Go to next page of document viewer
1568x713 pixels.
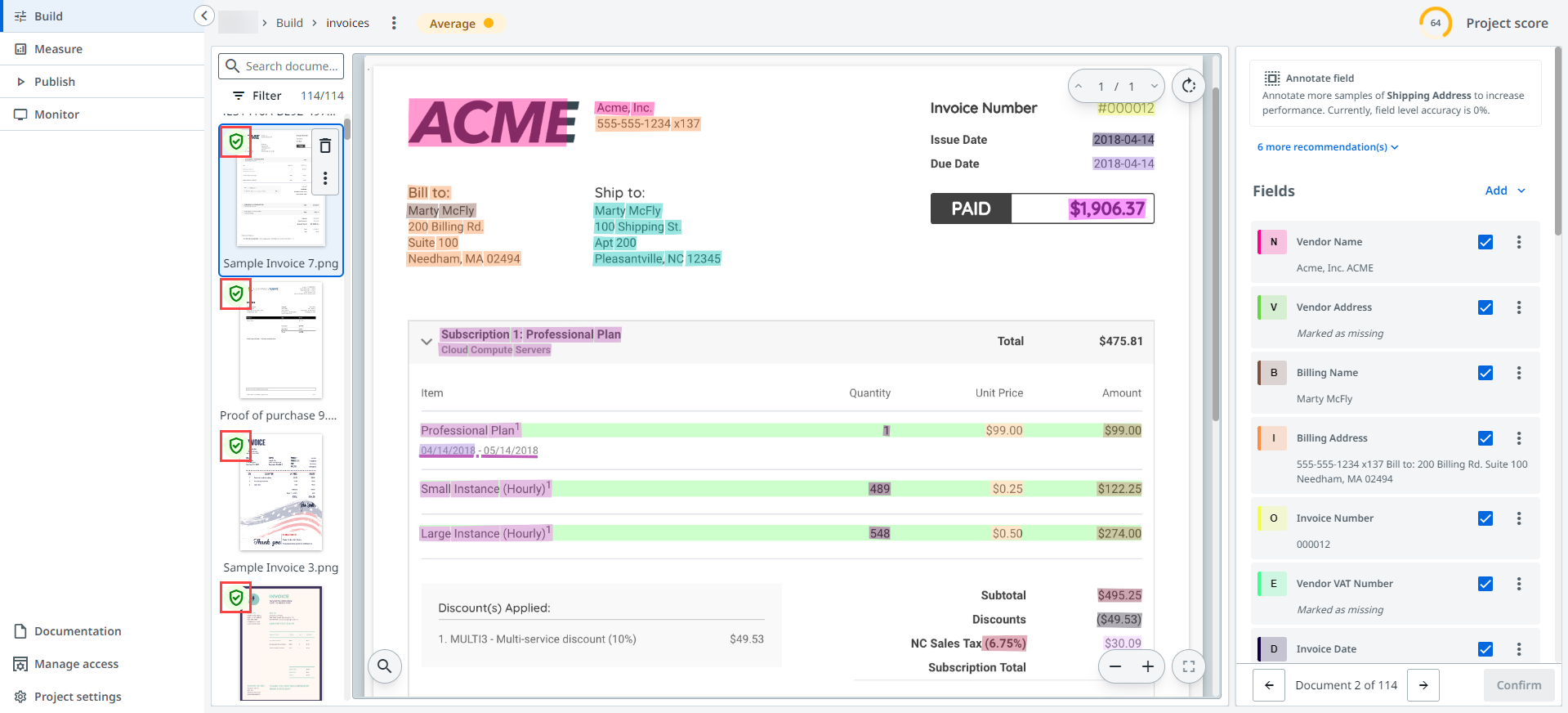(1154, 86)
